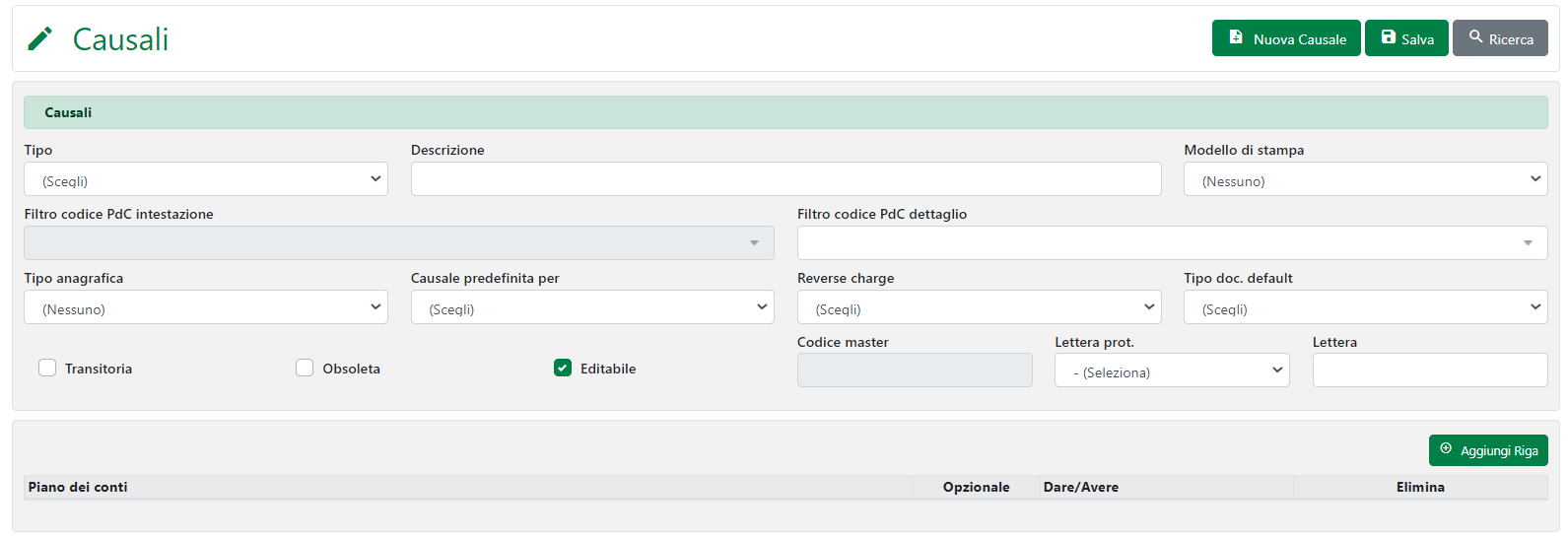Open Filtro codice PdC dettaglio selector
The height and width of the screenshot is (539, 1568).
click(x=1172, y=243)
